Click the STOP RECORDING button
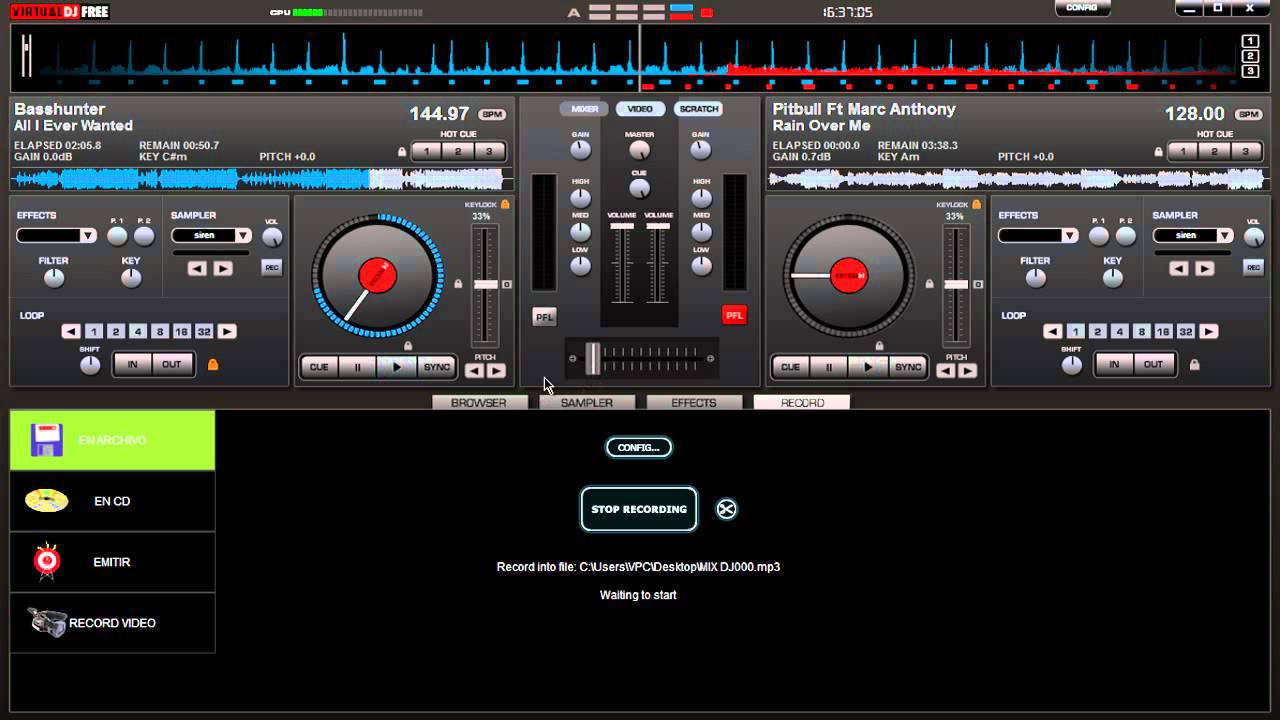 [x=639, y=509]
